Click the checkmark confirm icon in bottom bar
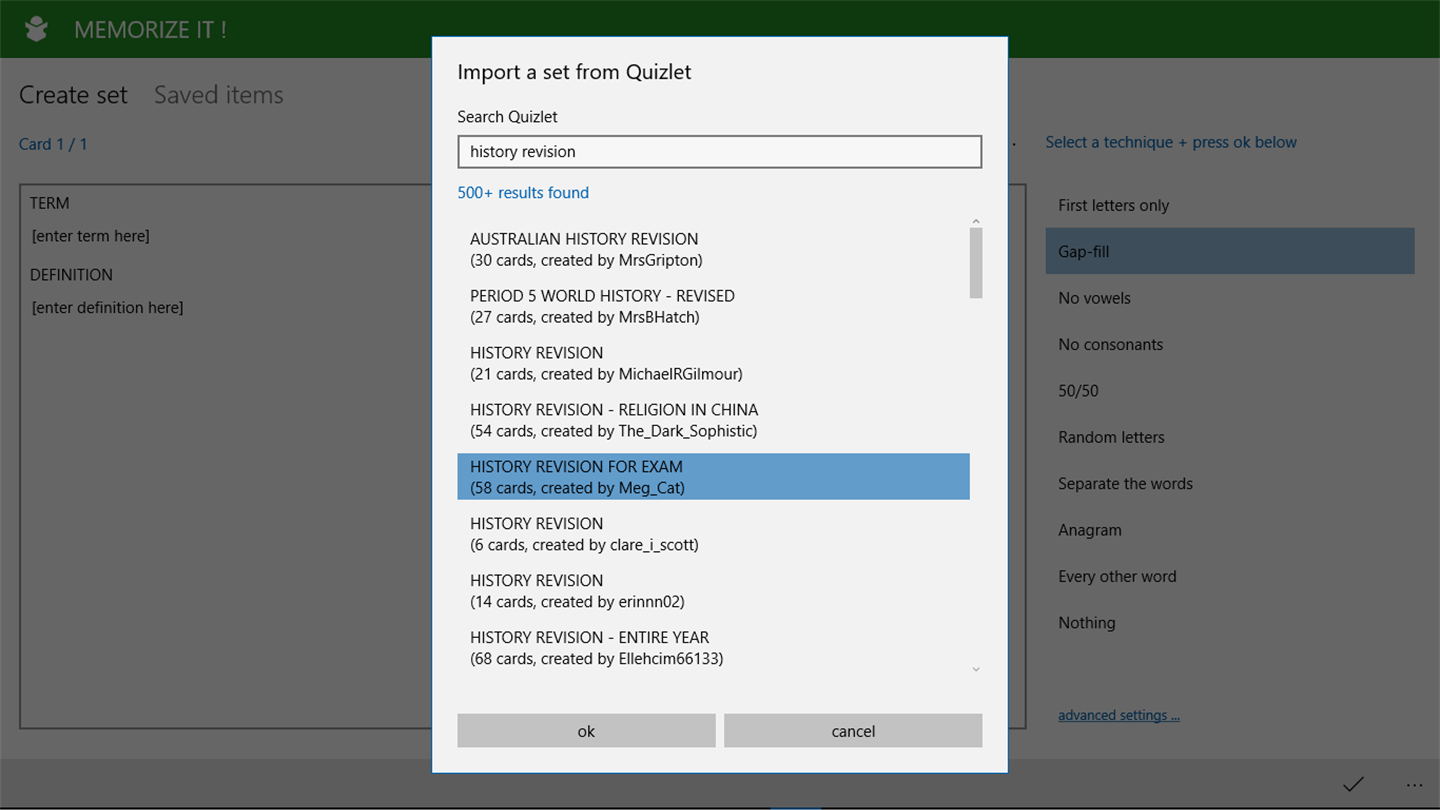 tap(1353, 784)
